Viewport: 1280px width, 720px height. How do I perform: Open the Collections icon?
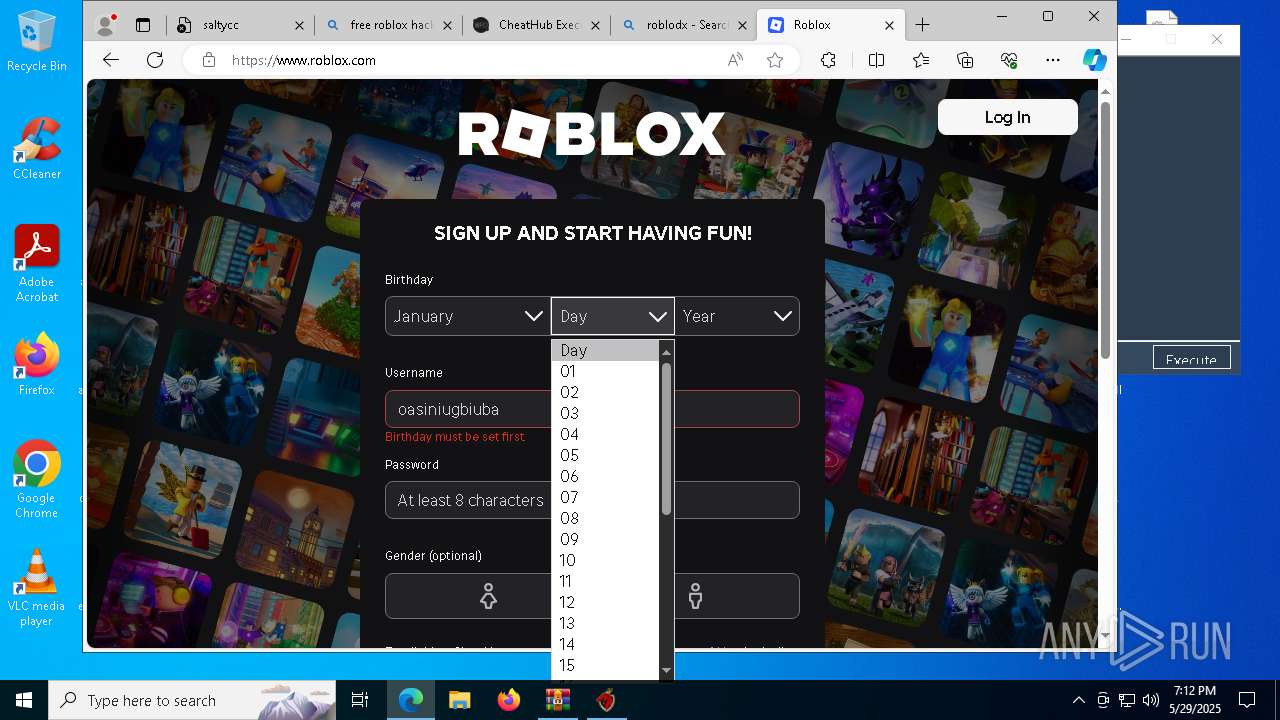(x=965, y=60)
